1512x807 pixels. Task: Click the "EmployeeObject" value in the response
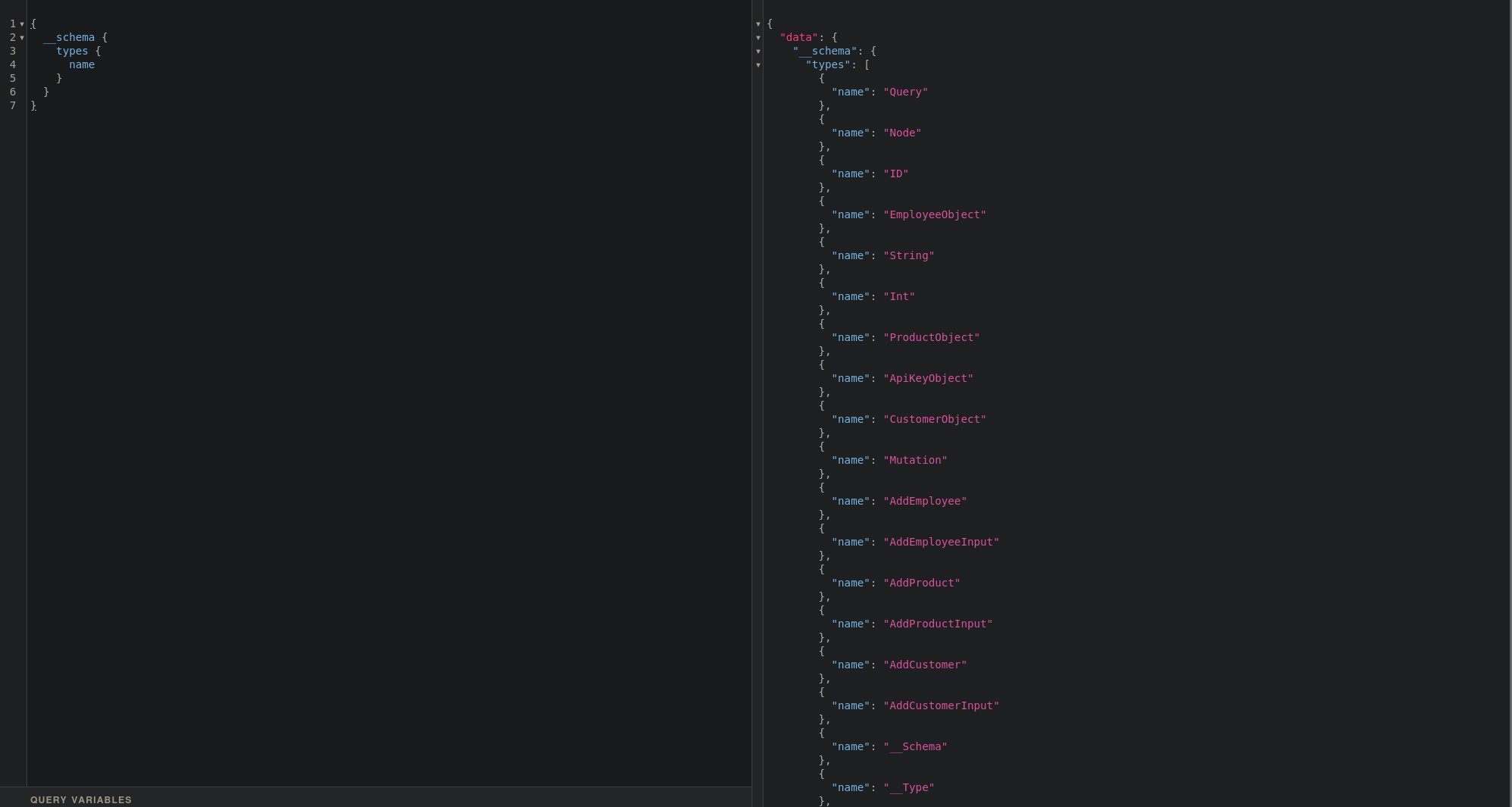pyautogui.click(x=935, y=214)
